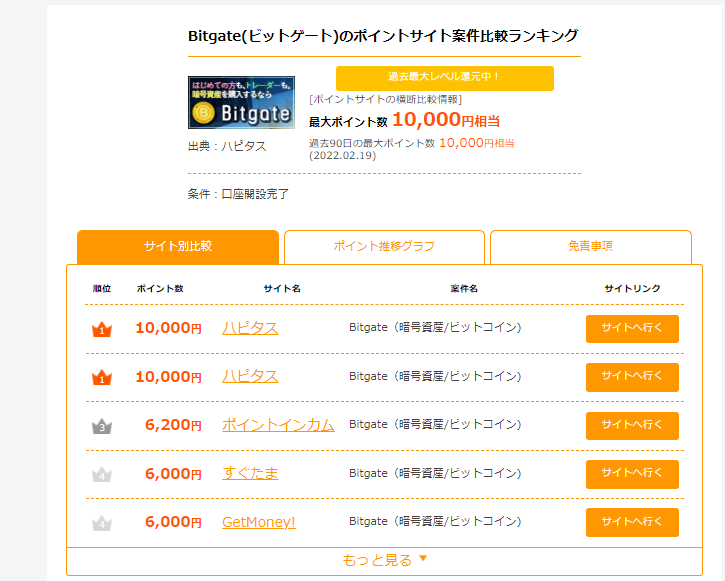Click サイトへ行く in the second ハピタス row
This screenshot has width=725, height=581.
[x=632, y=377]
